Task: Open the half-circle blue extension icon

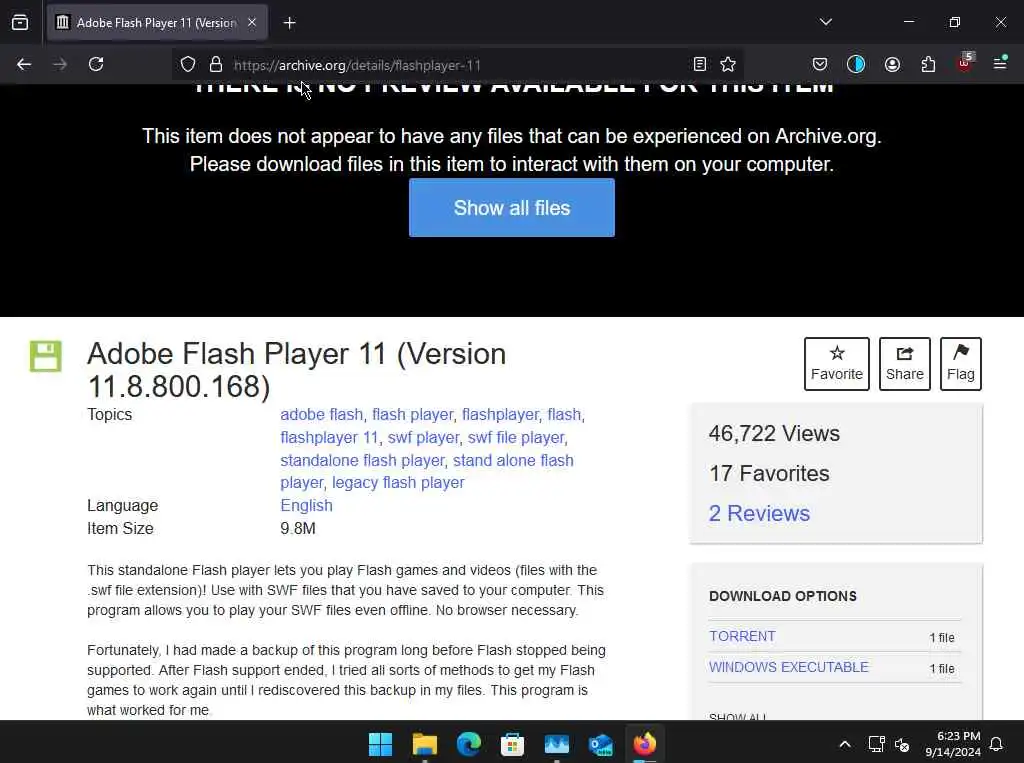Action: [856, 64]
